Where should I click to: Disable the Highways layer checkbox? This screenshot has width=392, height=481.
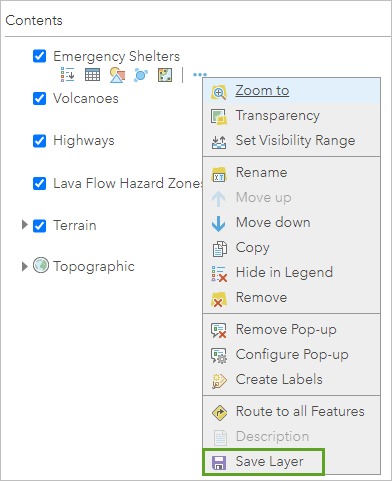coord(40,141)
